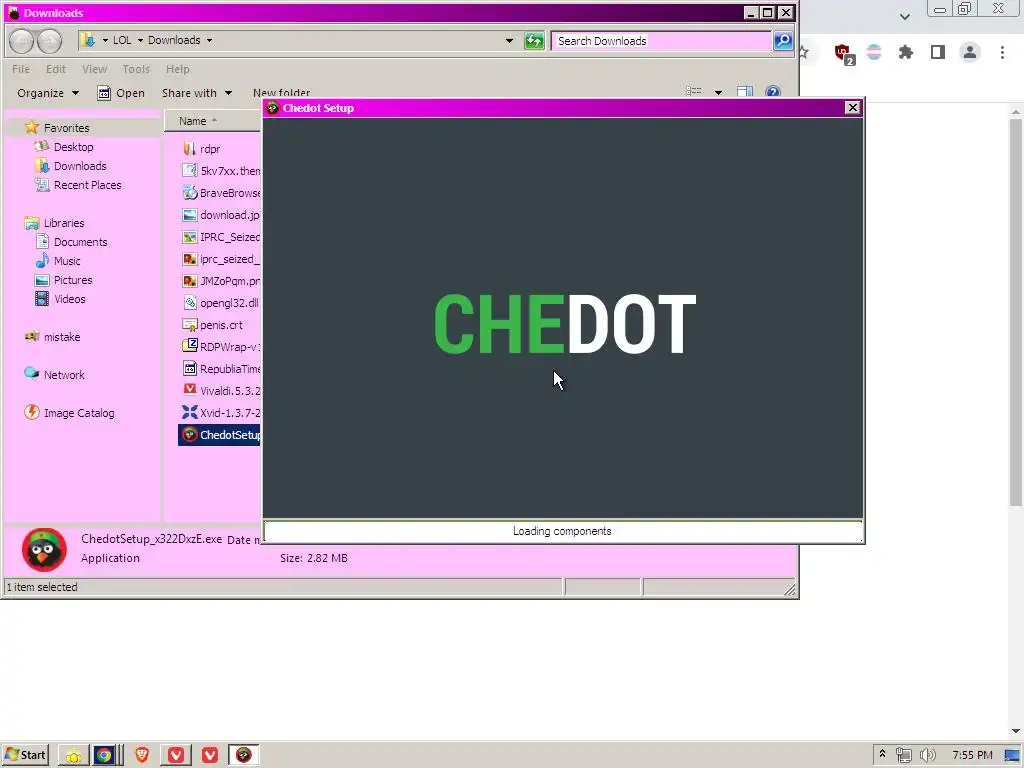Click the Chrome profile avatar icon
Viewport: 1024px width, 768px height.
pos(970,52)
